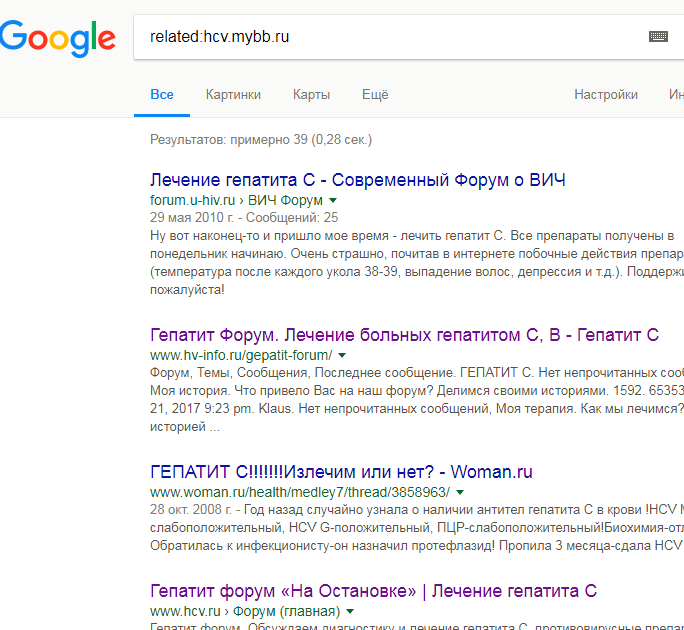Click snippet starting 'Ну вот наконец-то и пришло'

[417, 263]
